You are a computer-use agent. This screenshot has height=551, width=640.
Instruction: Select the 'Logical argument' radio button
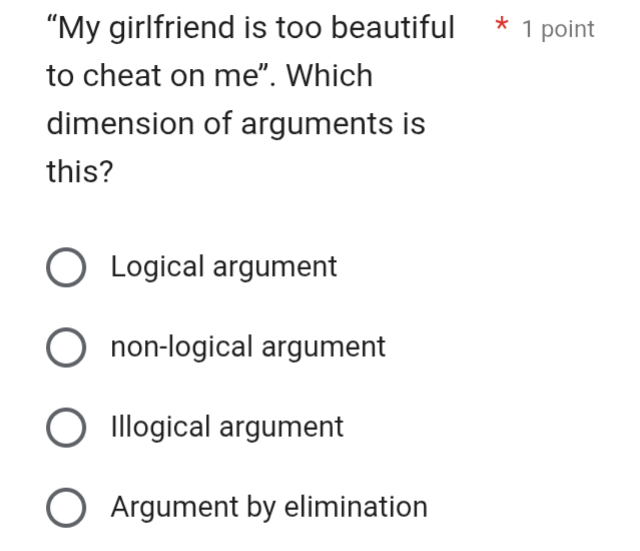tap(66, 267)
